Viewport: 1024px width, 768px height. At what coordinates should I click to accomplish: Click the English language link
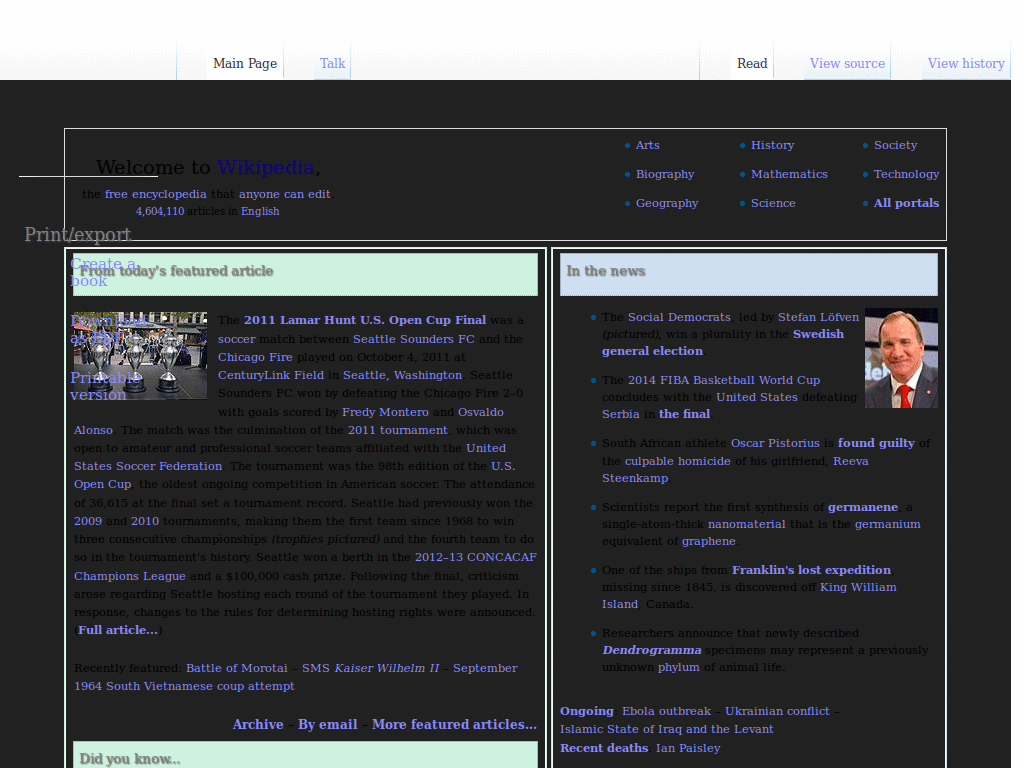(x=260, y=211)
